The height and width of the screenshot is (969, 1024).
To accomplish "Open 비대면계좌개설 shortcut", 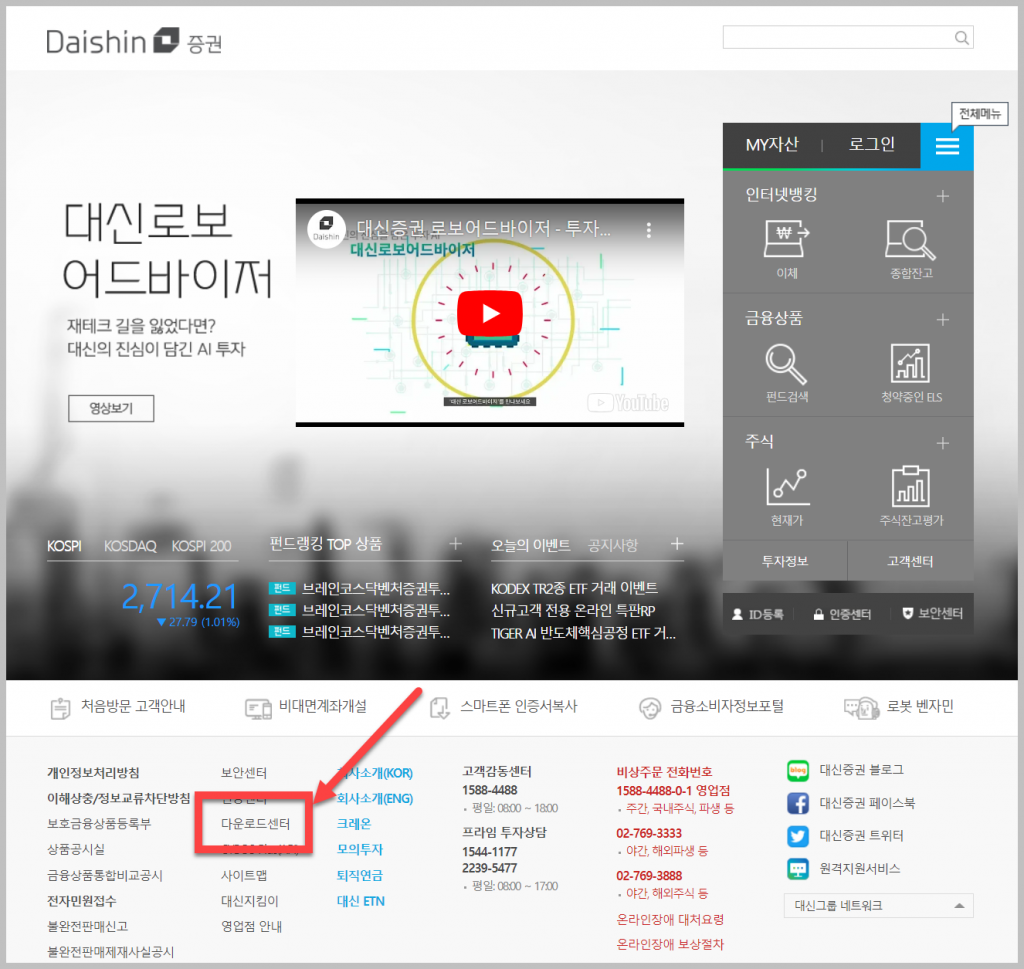I will 306,707.
